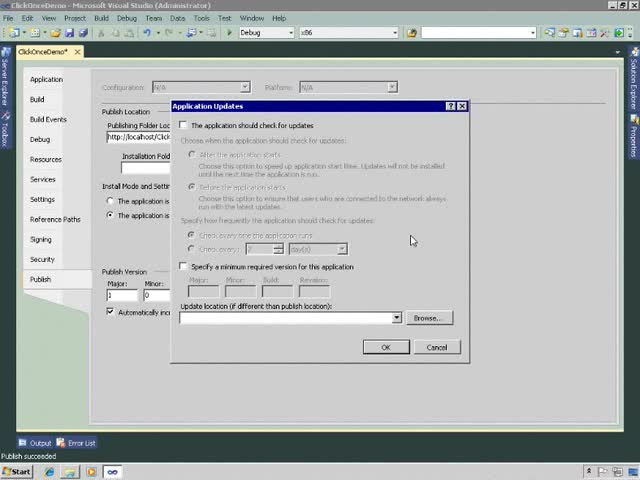Close the ClickOnceDemo document tab
640x480 pixels.
coord(77,52)
